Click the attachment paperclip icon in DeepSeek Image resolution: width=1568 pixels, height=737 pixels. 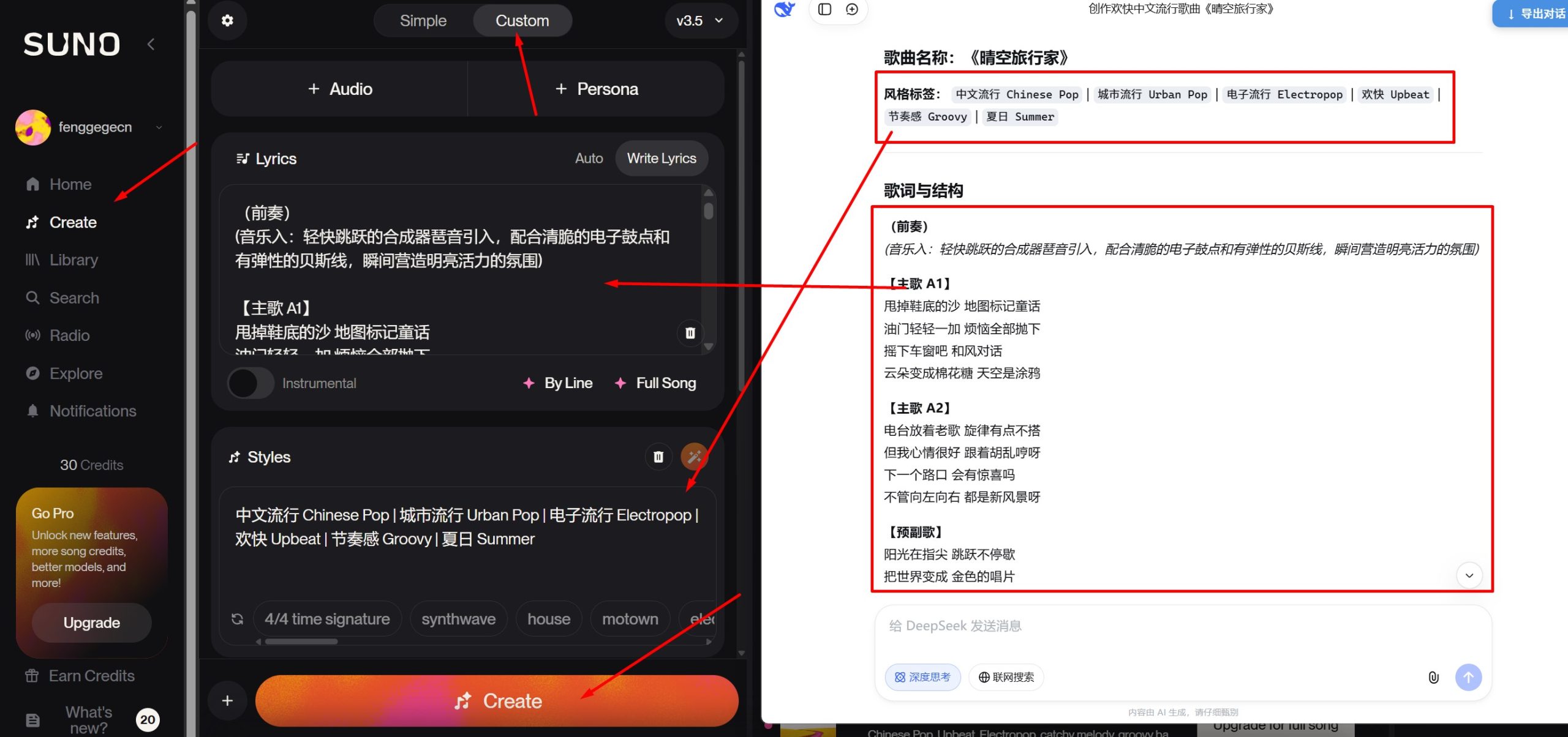1433,677
